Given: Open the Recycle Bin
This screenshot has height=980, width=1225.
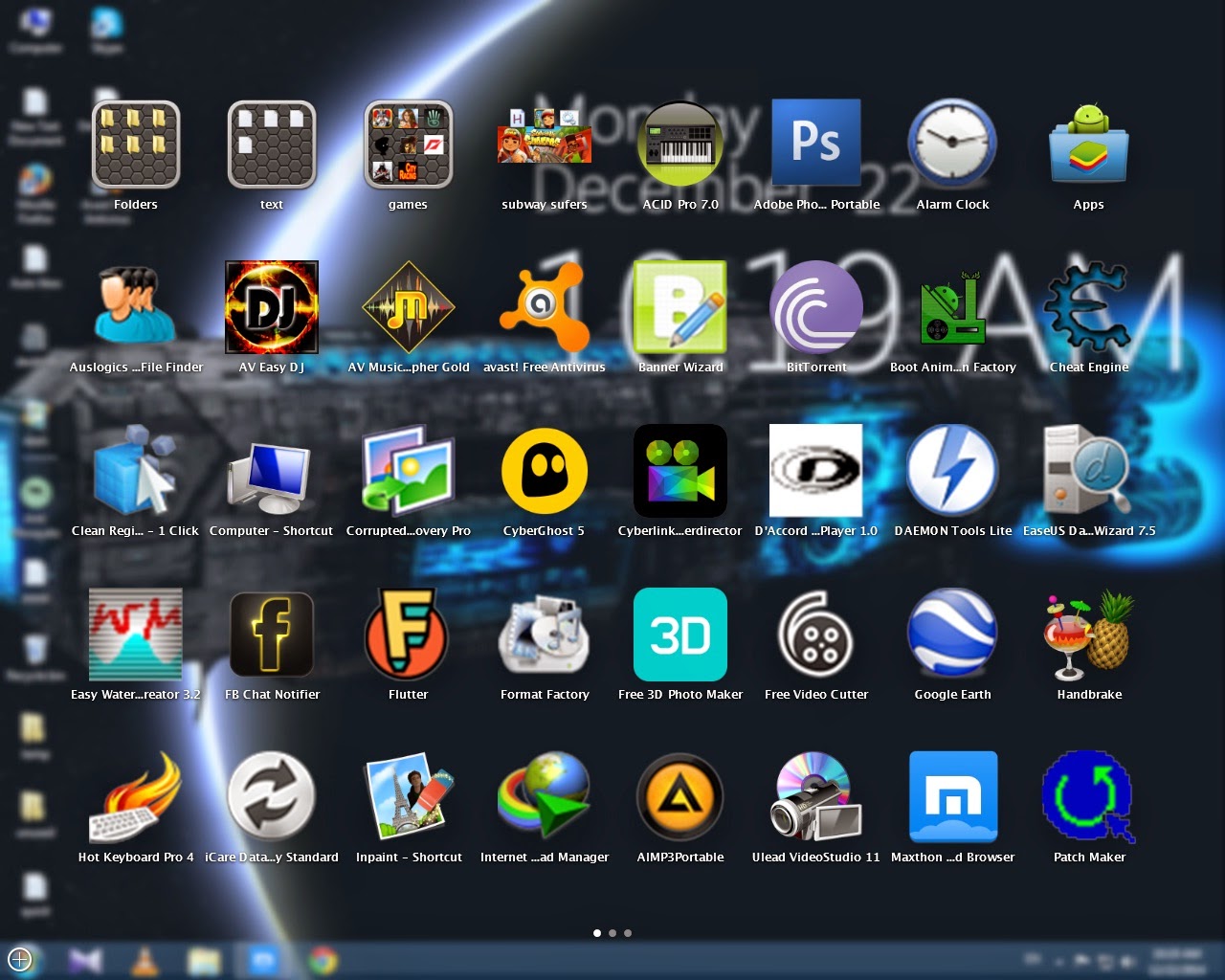Looking at the screenshot, I should click(x=34, y=649).
